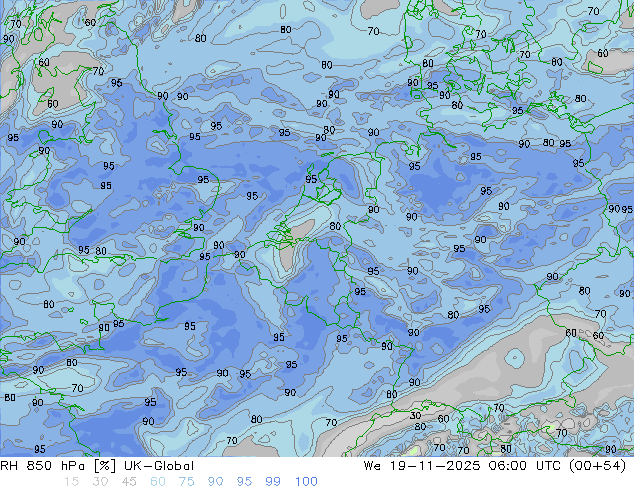Click the "RH 850 hPa [%]" title text
Viewport: 634px width, 490px height.
pos(58,466)
